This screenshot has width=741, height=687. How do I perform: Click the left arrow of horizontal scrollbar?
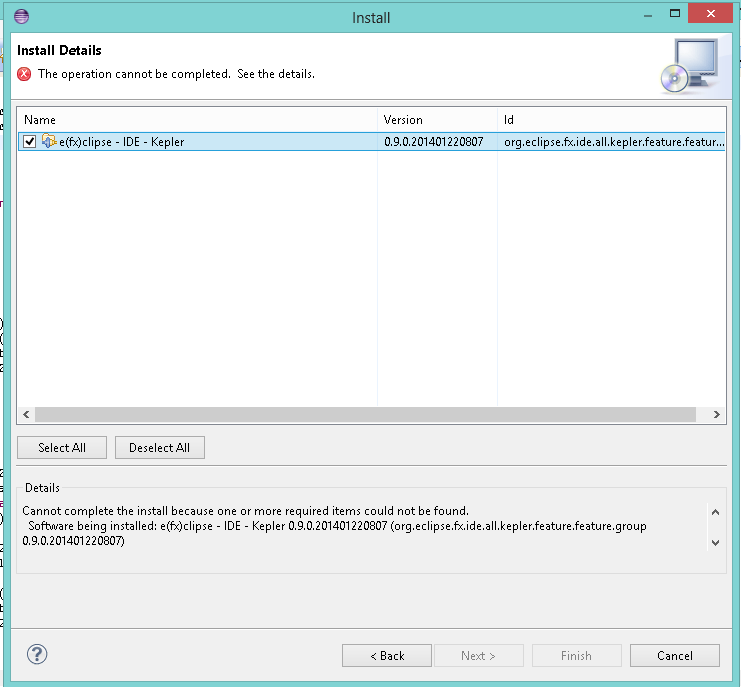pyautogui.click(x=26, y=414)
